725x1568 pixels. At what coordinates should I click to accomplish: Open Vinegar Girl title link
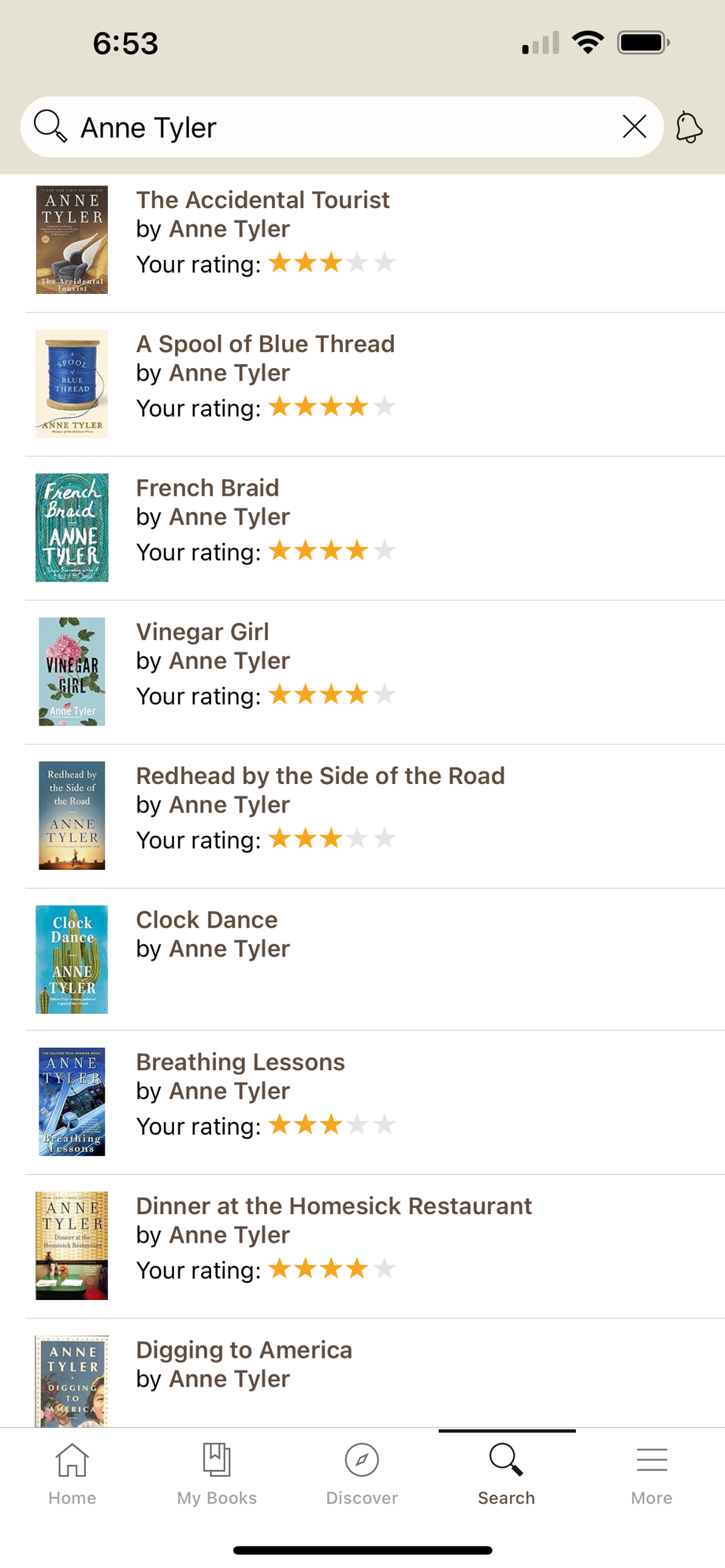203,632
